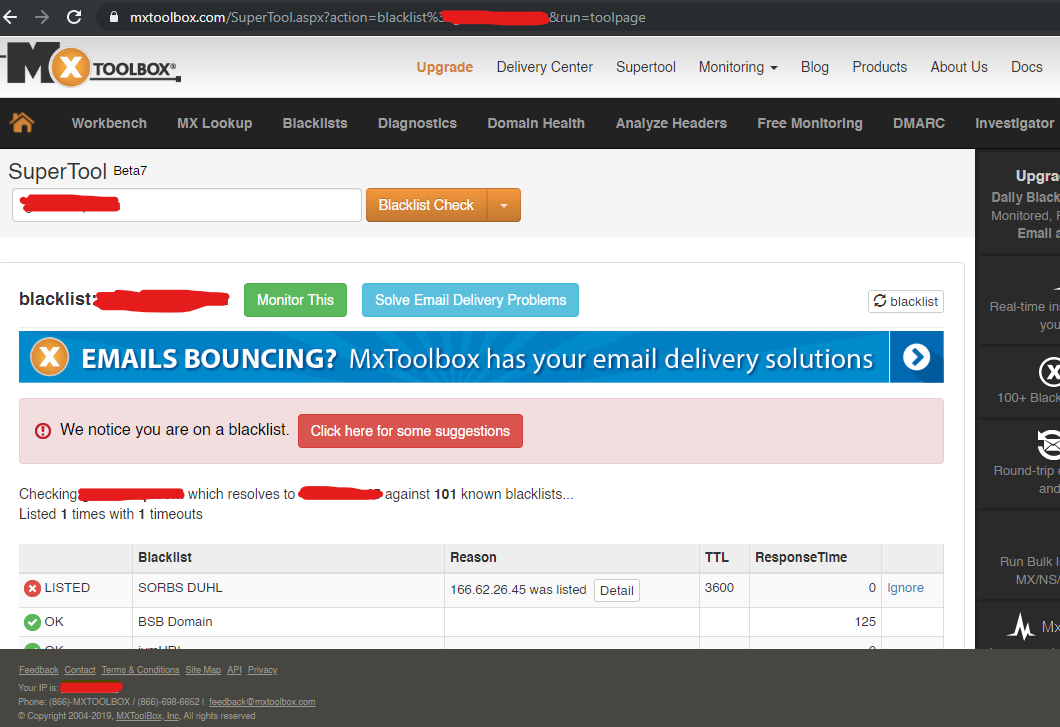Click the padlock site security icon
Screen dimensions: 1060x727
[x=114, y=18]
